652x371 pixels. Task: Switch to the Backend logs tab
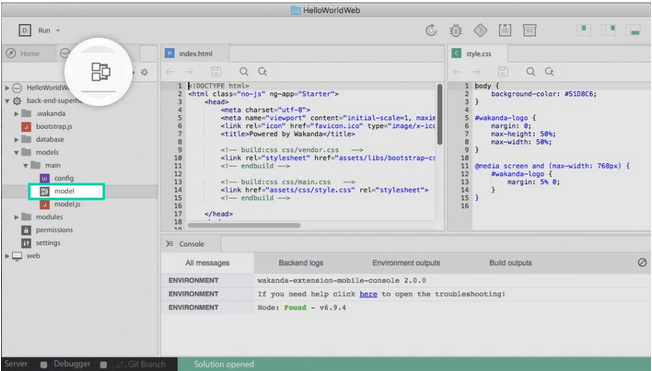[301, 263]
